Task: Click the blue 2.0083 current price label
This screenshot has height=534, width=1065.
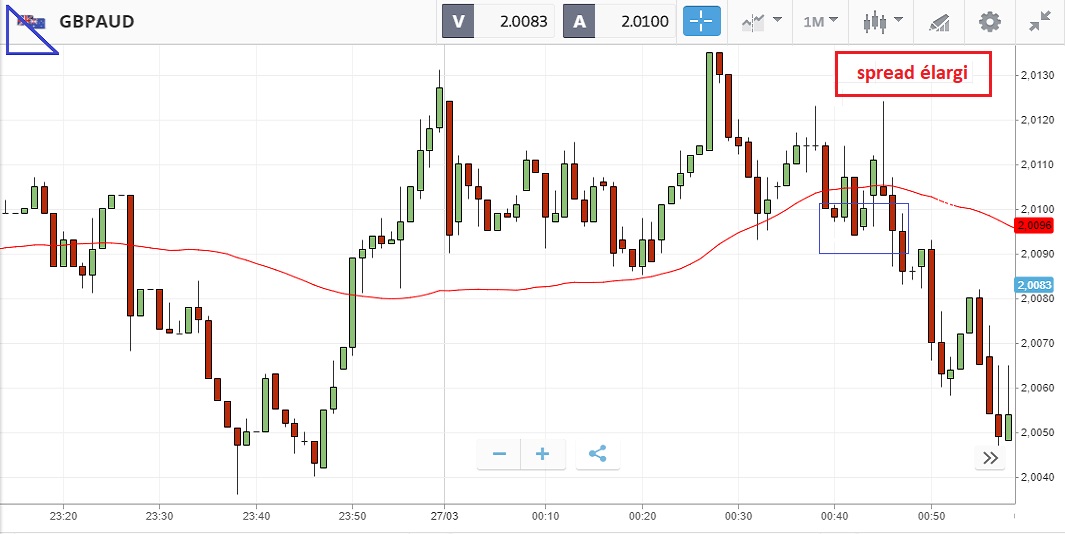Action: point(1031,285)
